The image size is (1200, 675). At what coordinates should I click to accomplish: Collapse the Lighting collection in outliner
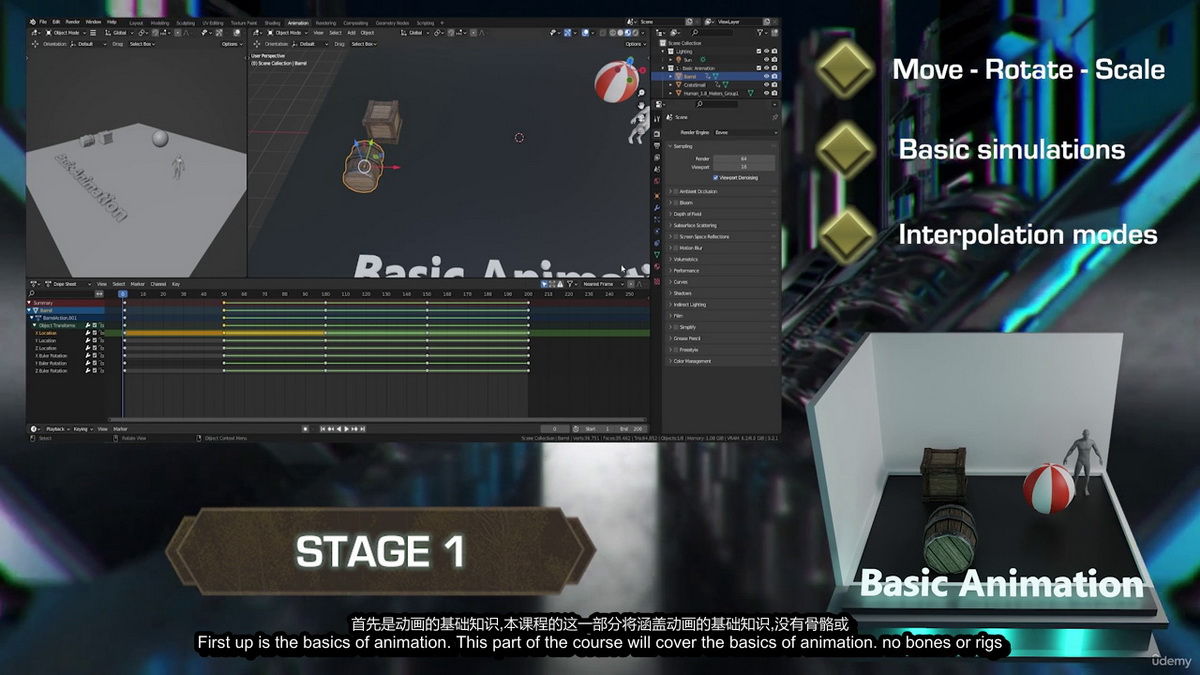pos(663,51)
